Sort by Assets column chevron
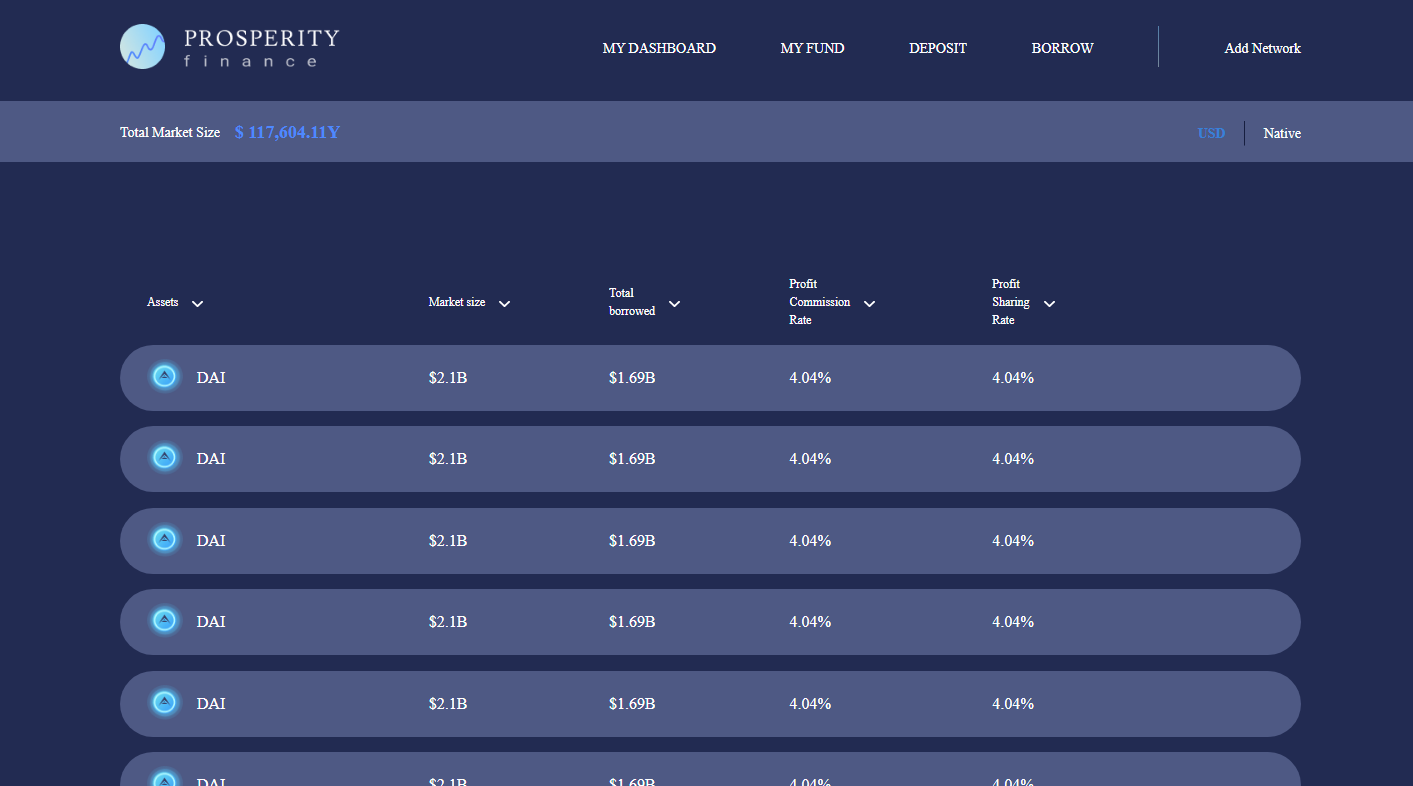 coord(197,304)
